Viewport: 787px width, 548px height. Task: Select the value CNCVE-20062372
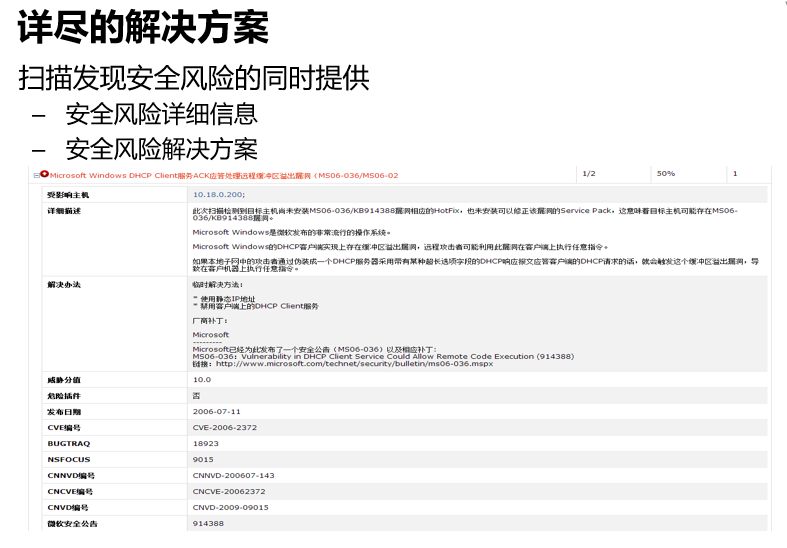(229, 492)
